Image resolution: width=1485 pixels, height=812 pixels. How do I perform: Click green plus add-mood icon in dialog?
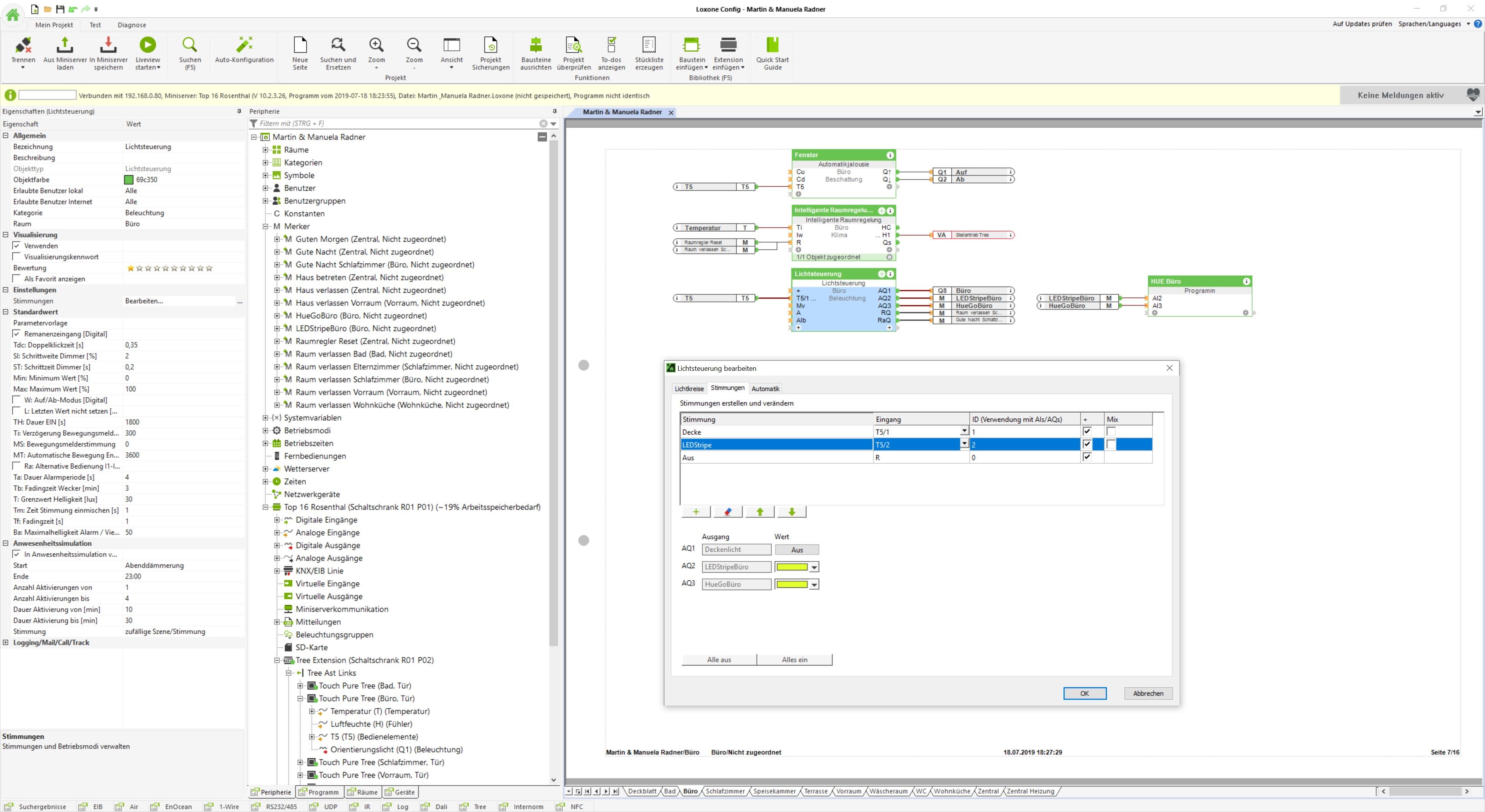(x=696, y=512)
